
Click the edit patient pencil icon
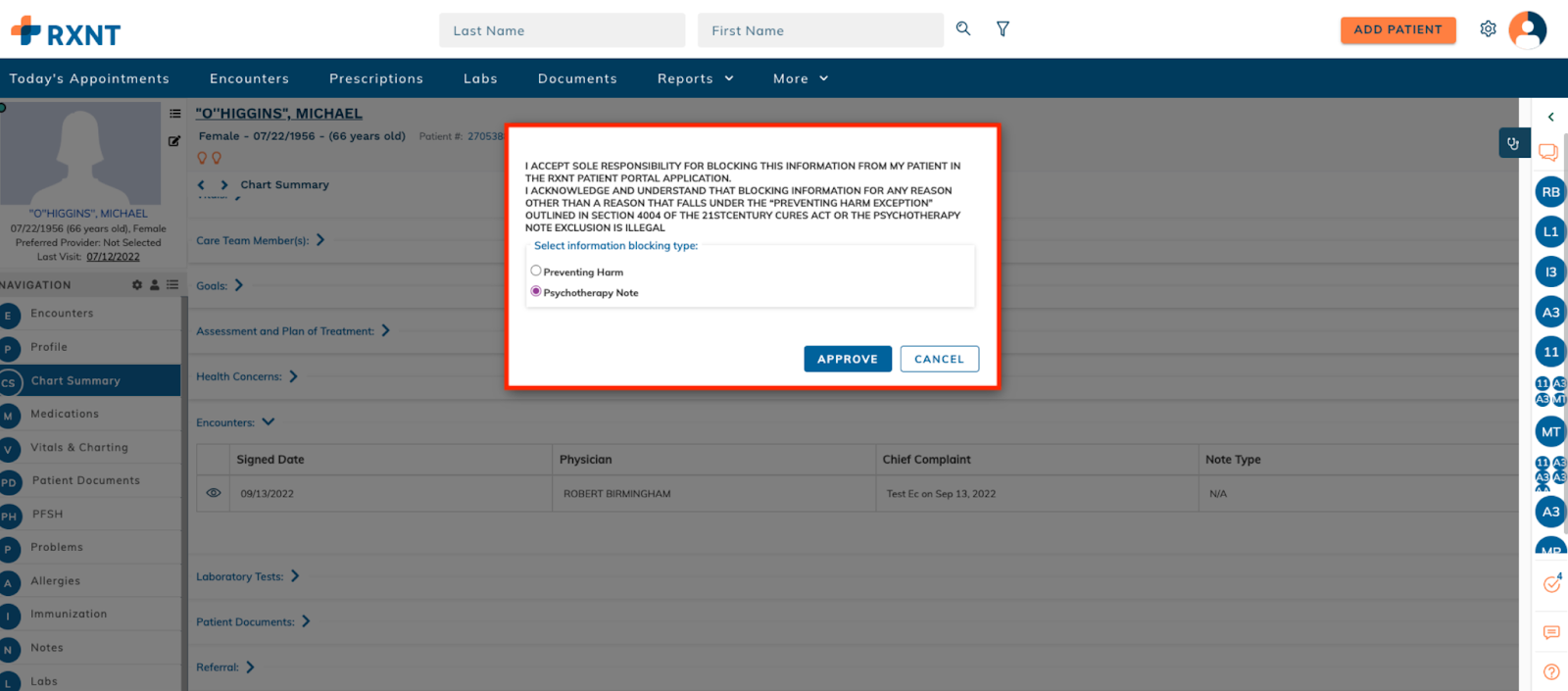tap(174, 141)
